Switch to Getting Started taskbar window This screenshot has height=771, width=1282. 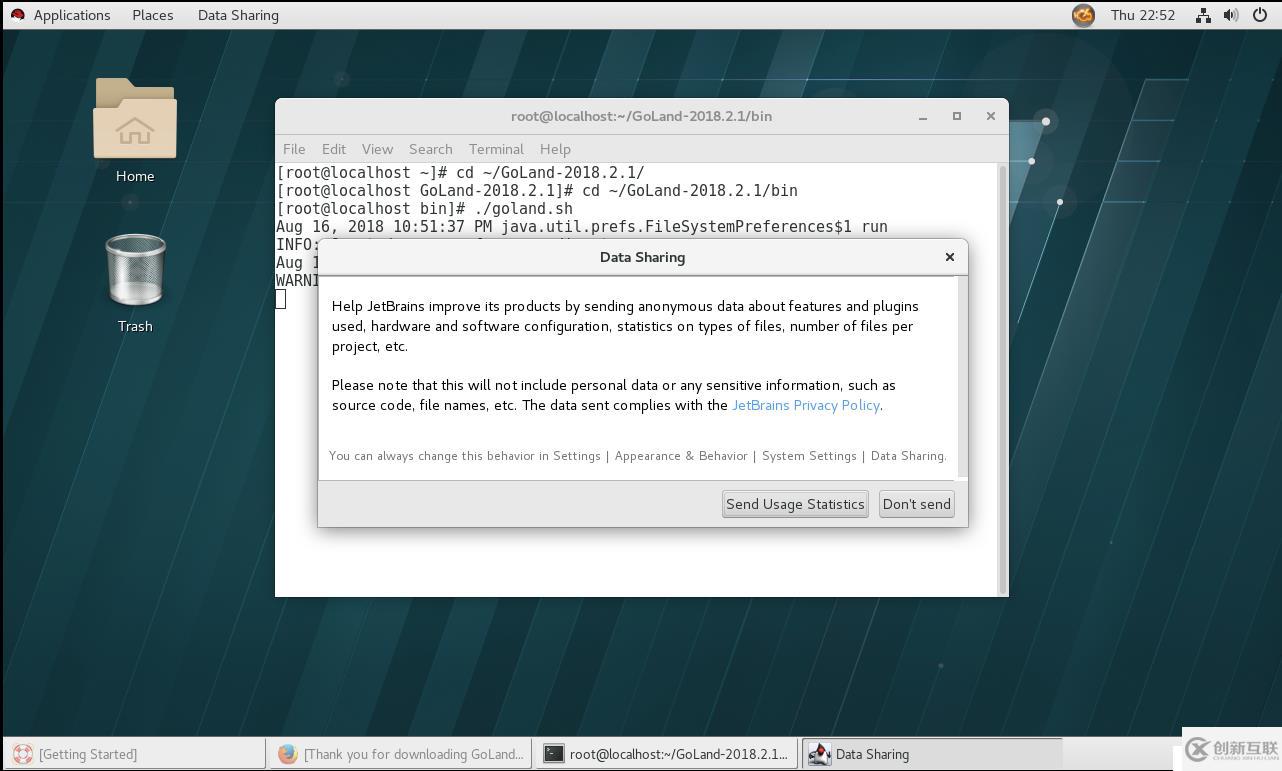(x=134, y=754)
